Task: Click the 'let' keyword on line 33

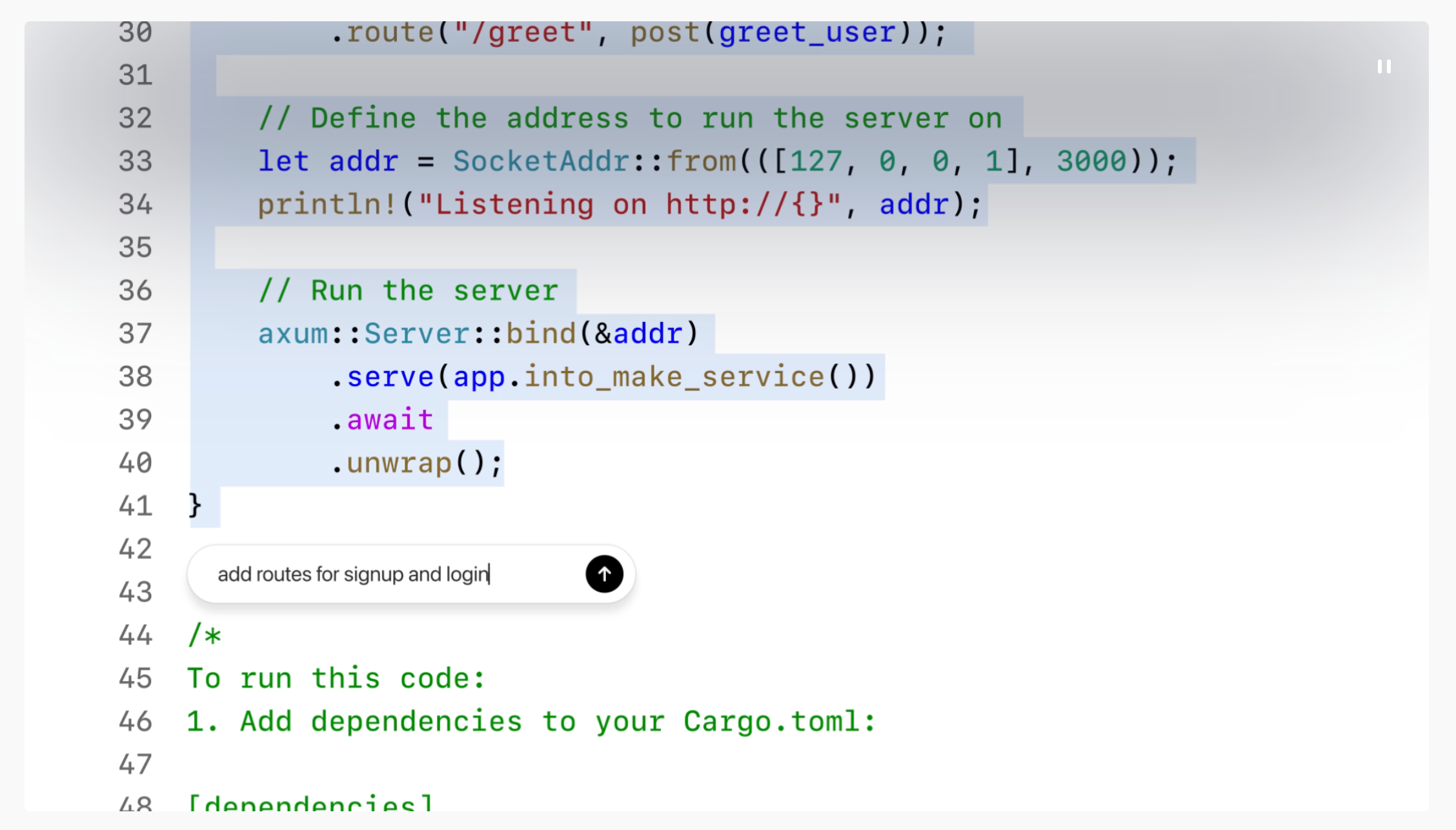Action: click(x=284, y=161)
